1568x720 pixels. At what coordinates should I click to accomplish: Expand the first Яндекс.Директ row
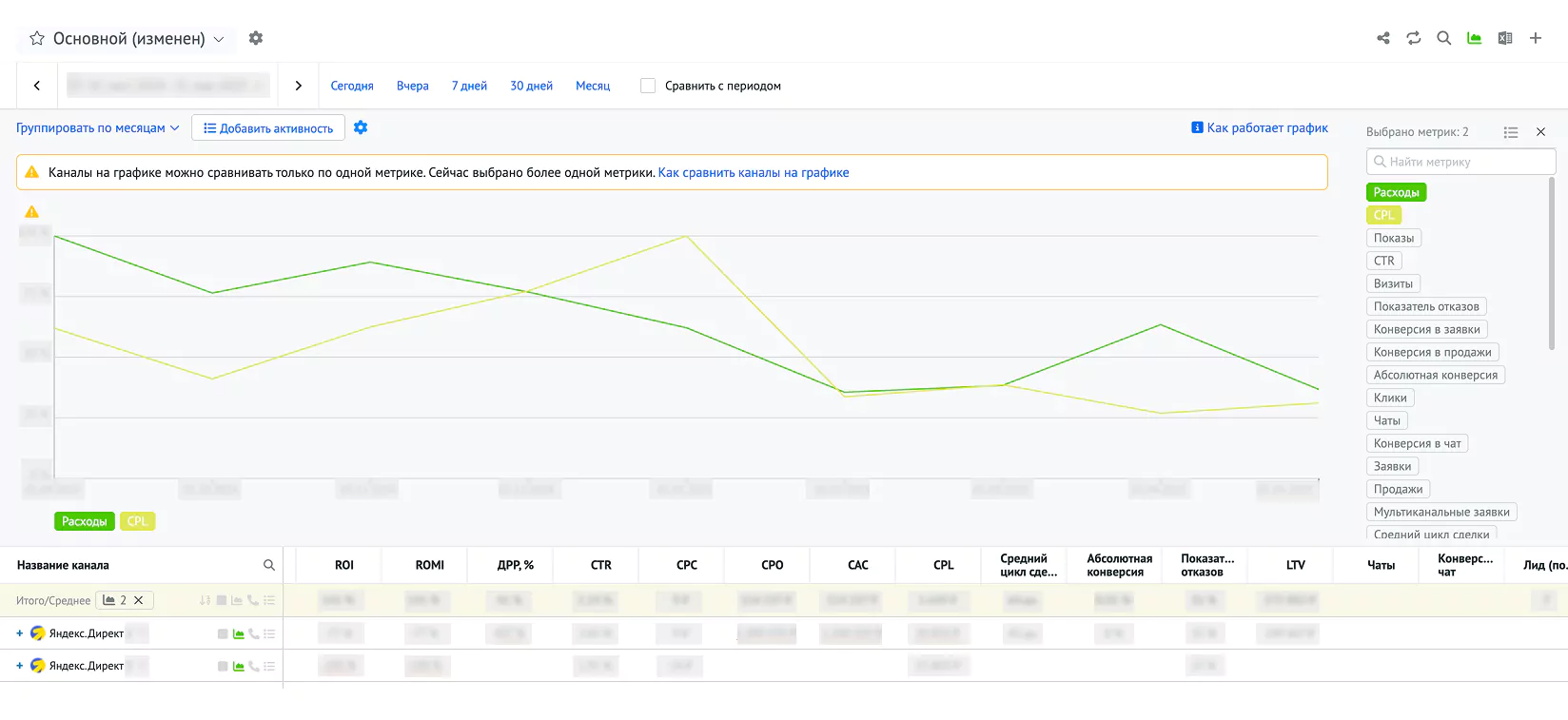coord(19,633)
